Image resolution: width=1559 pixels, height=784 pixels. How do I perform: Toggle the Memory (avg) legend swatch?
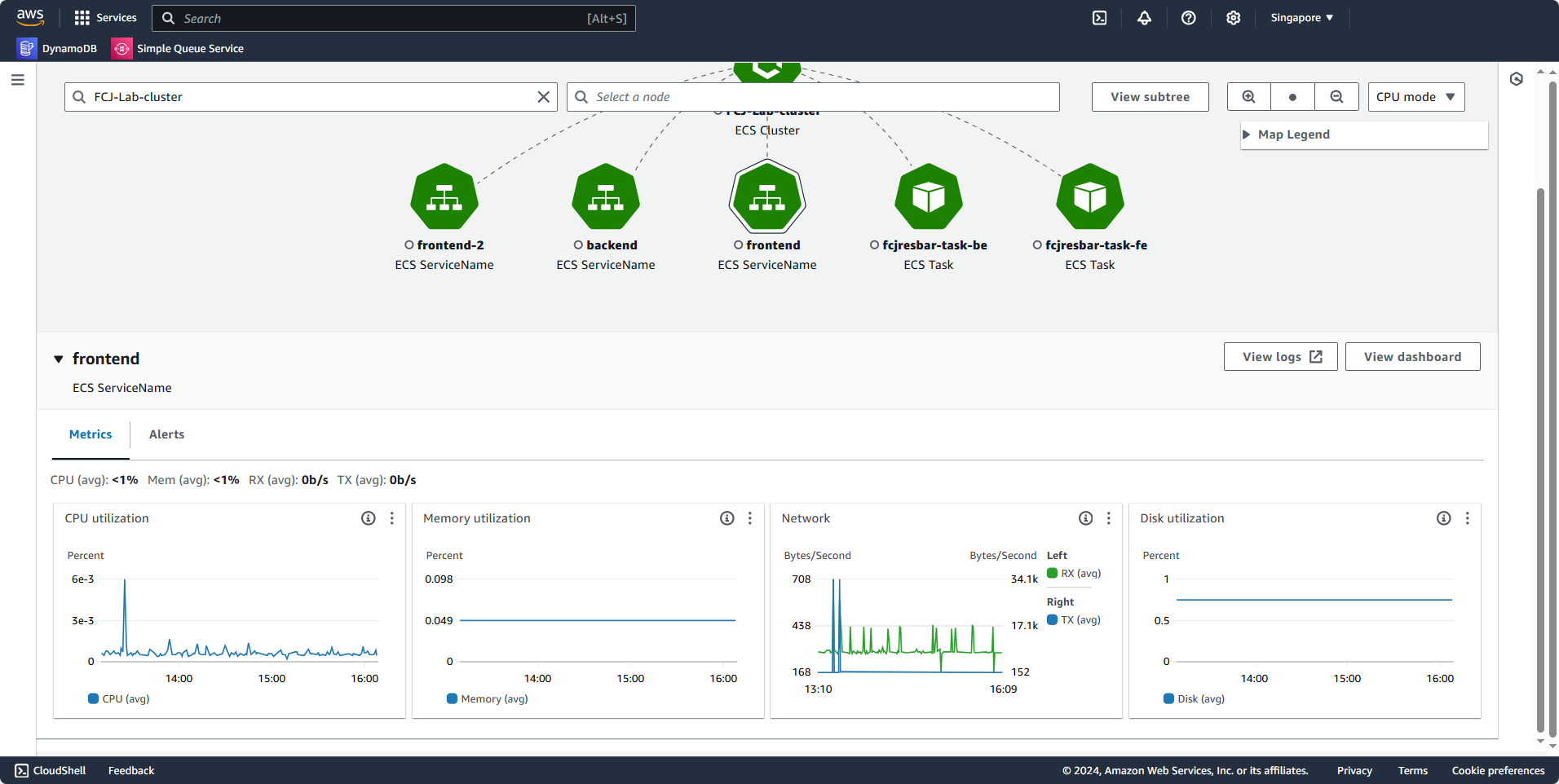453,698
